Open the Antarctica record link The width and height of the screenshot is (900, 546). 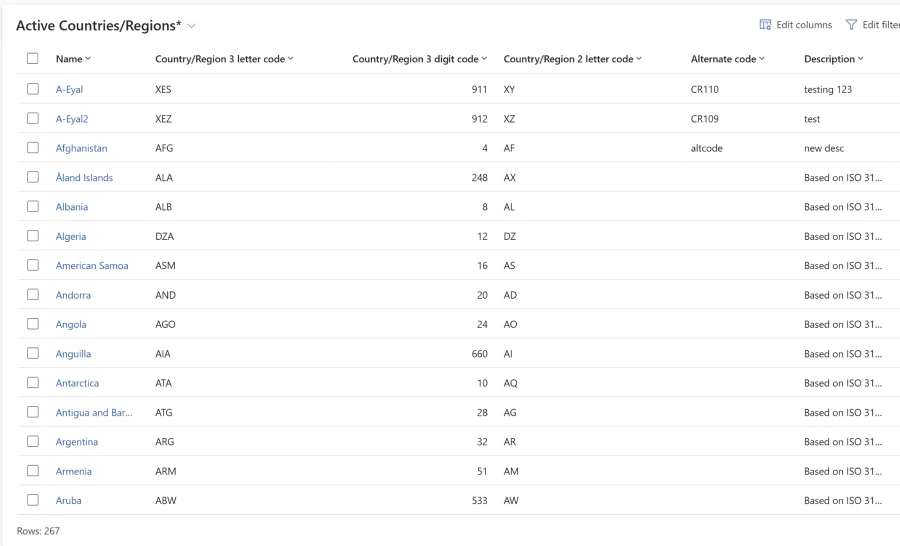(77, 383)
